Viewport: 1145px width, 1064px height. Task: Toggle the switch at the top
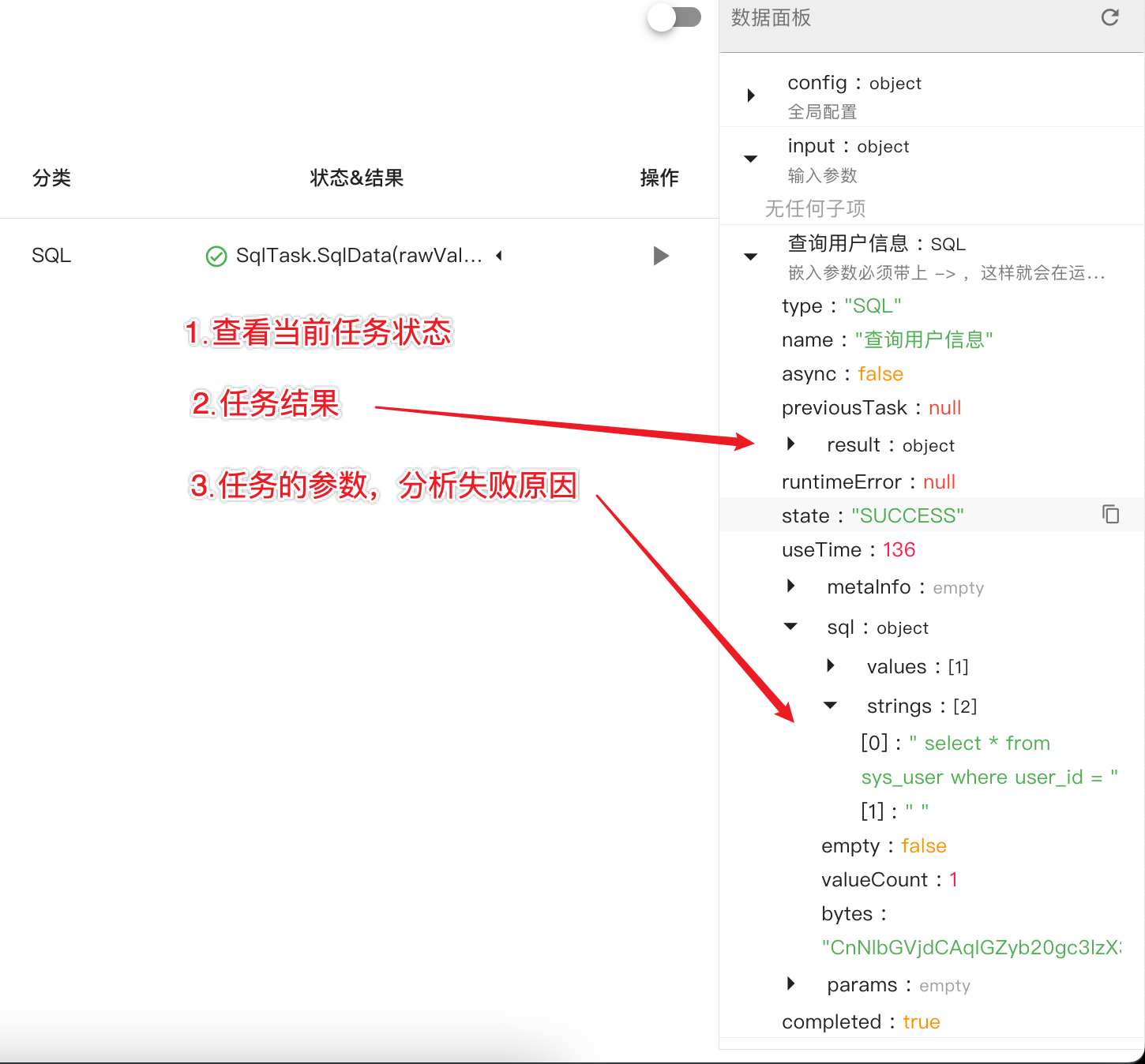tap(675, 17)
